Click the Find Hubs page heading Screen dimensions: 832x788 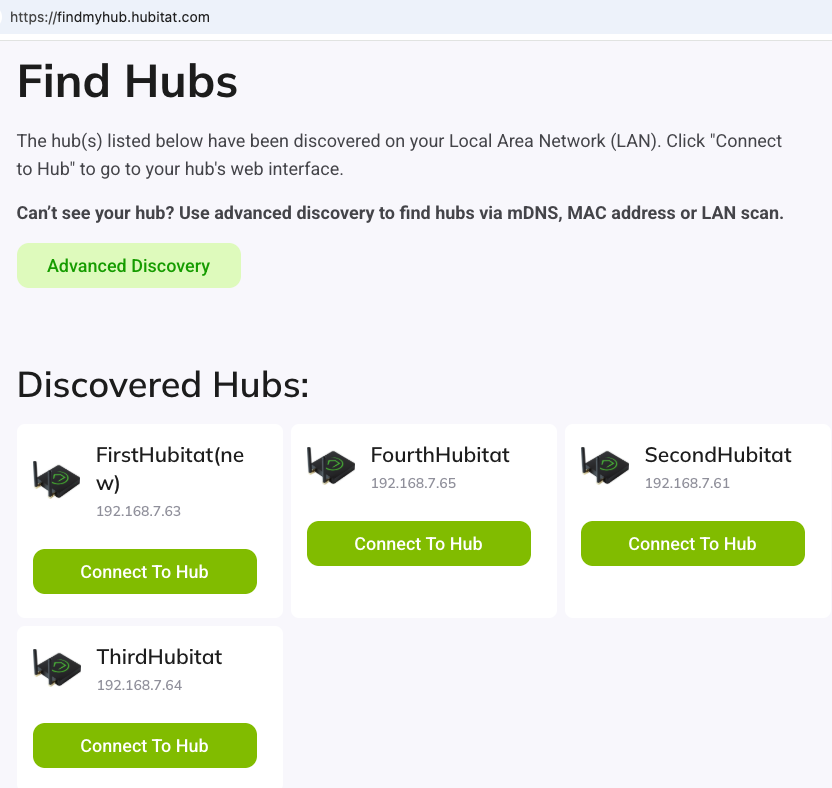(127, 82)
